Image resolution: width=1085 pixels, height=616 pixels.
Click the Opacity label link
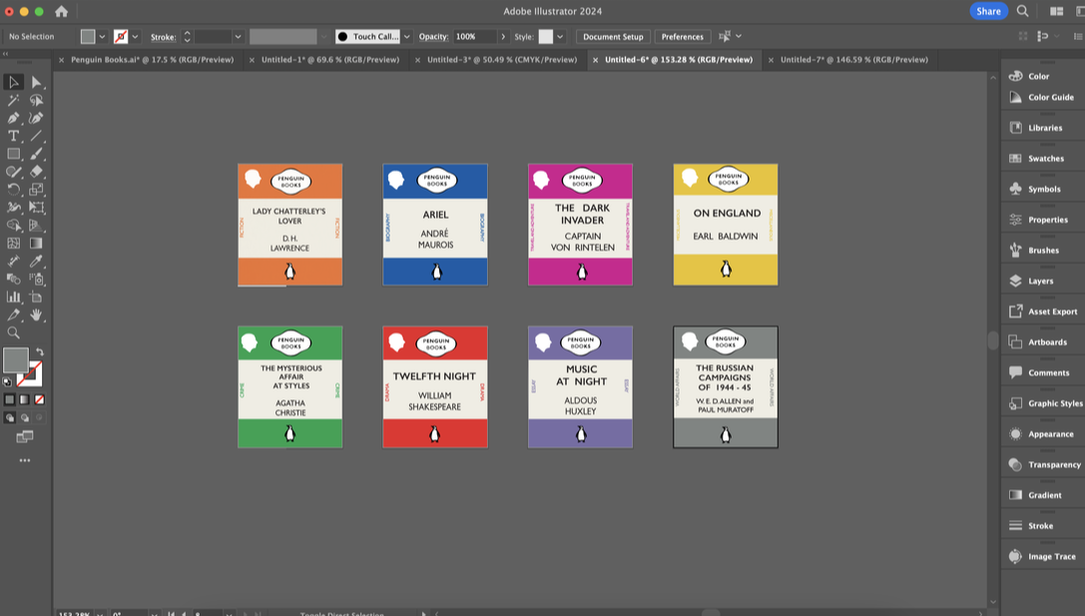click(434, 37)
